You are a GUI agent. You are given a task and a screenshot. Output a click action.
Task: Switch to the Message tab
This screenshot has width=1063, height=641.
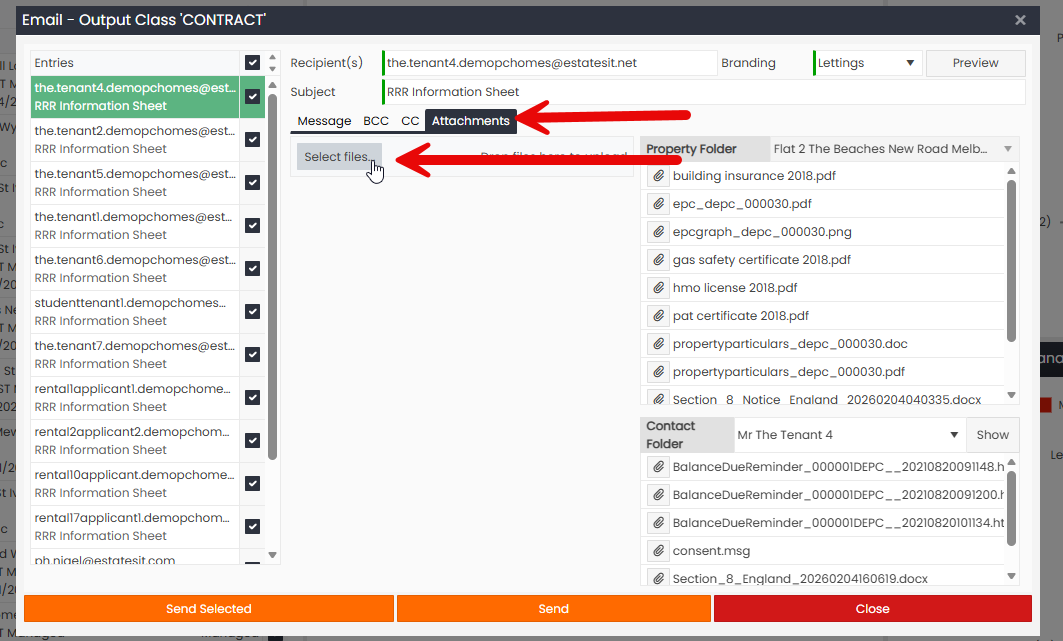(x=324, y=121)
